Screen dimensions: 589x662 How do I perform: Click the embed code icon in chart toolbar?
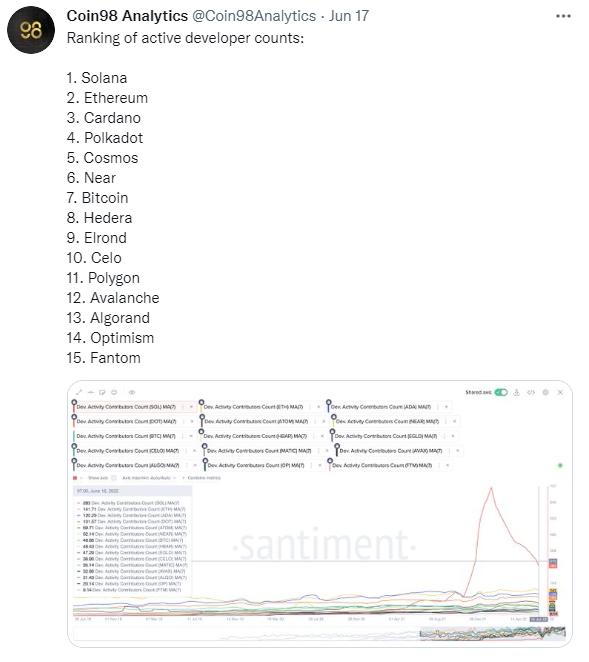point(531,392)
